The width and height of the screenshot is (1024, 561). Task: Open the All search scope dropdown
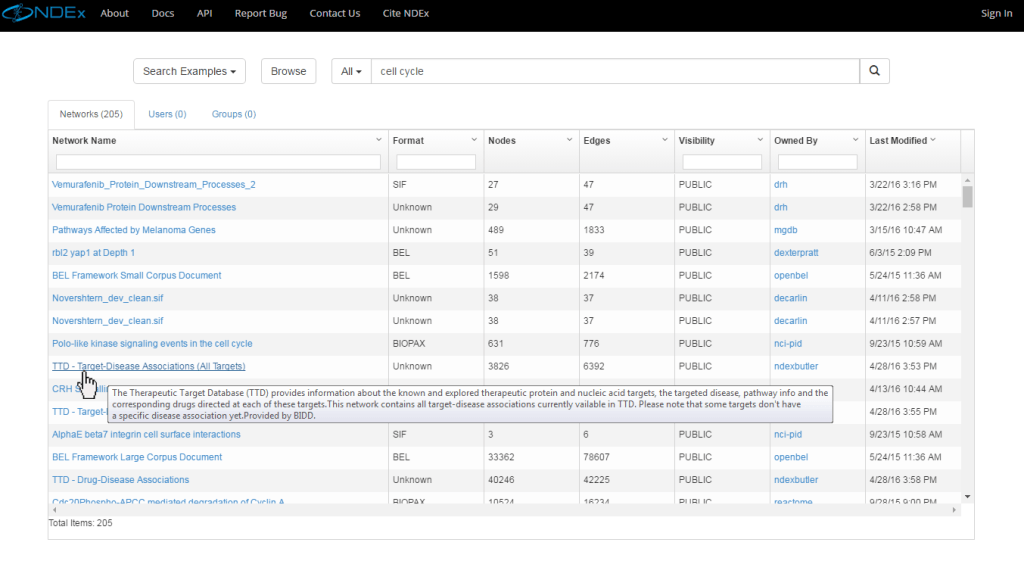(x=351, y=71)
